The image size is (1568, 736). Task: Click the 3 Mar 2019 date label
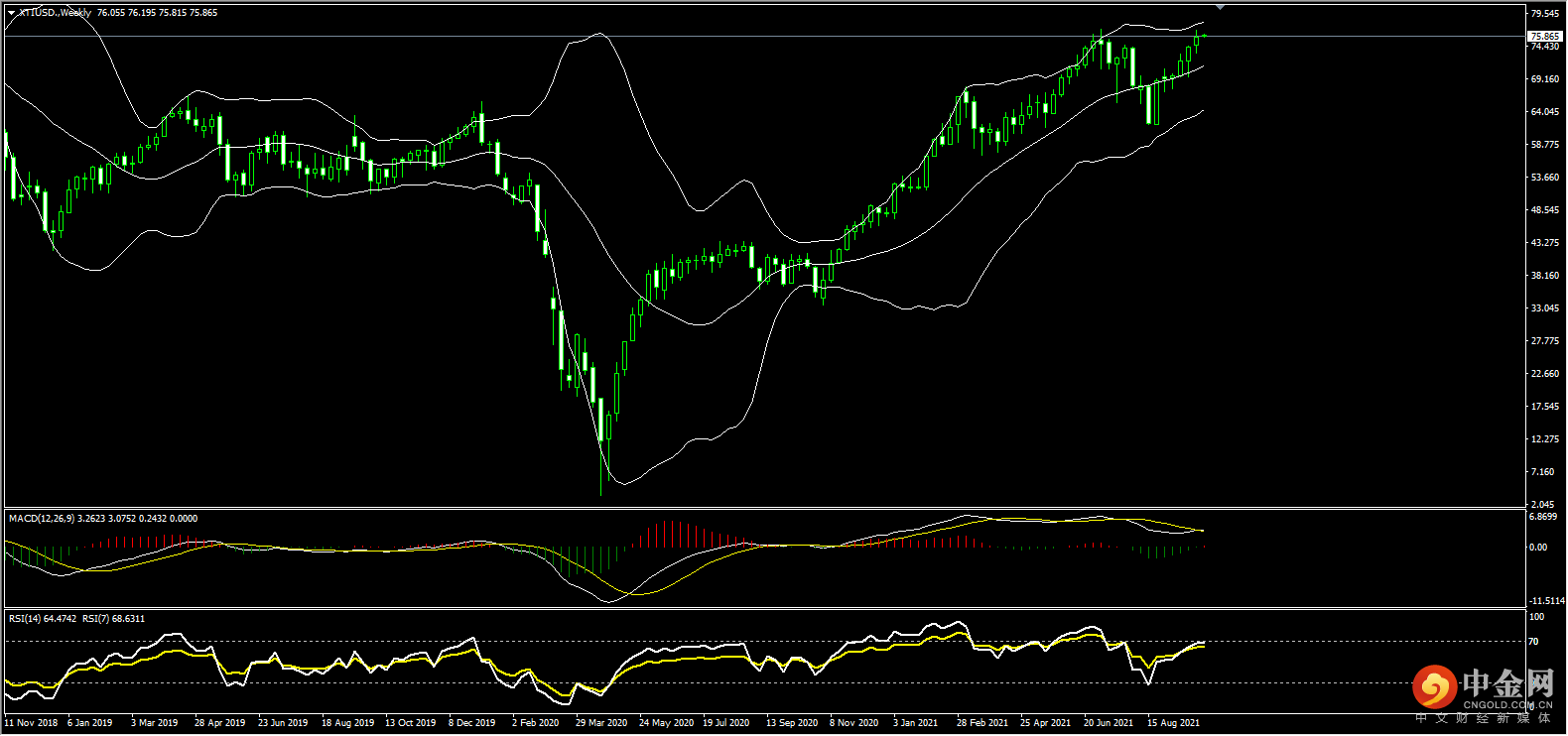tap(154, 723)
